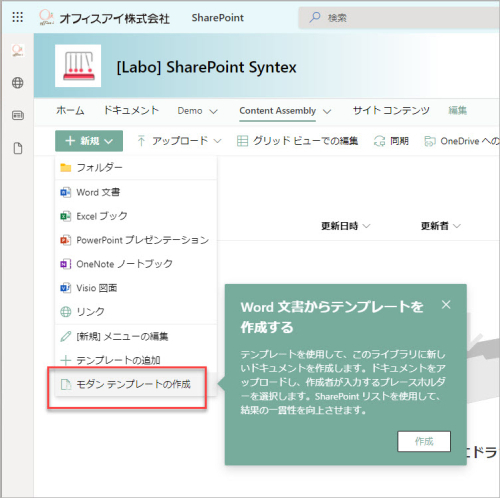Select Excel ブック from the new menu

pyautogui.click(x=136, y=216)
